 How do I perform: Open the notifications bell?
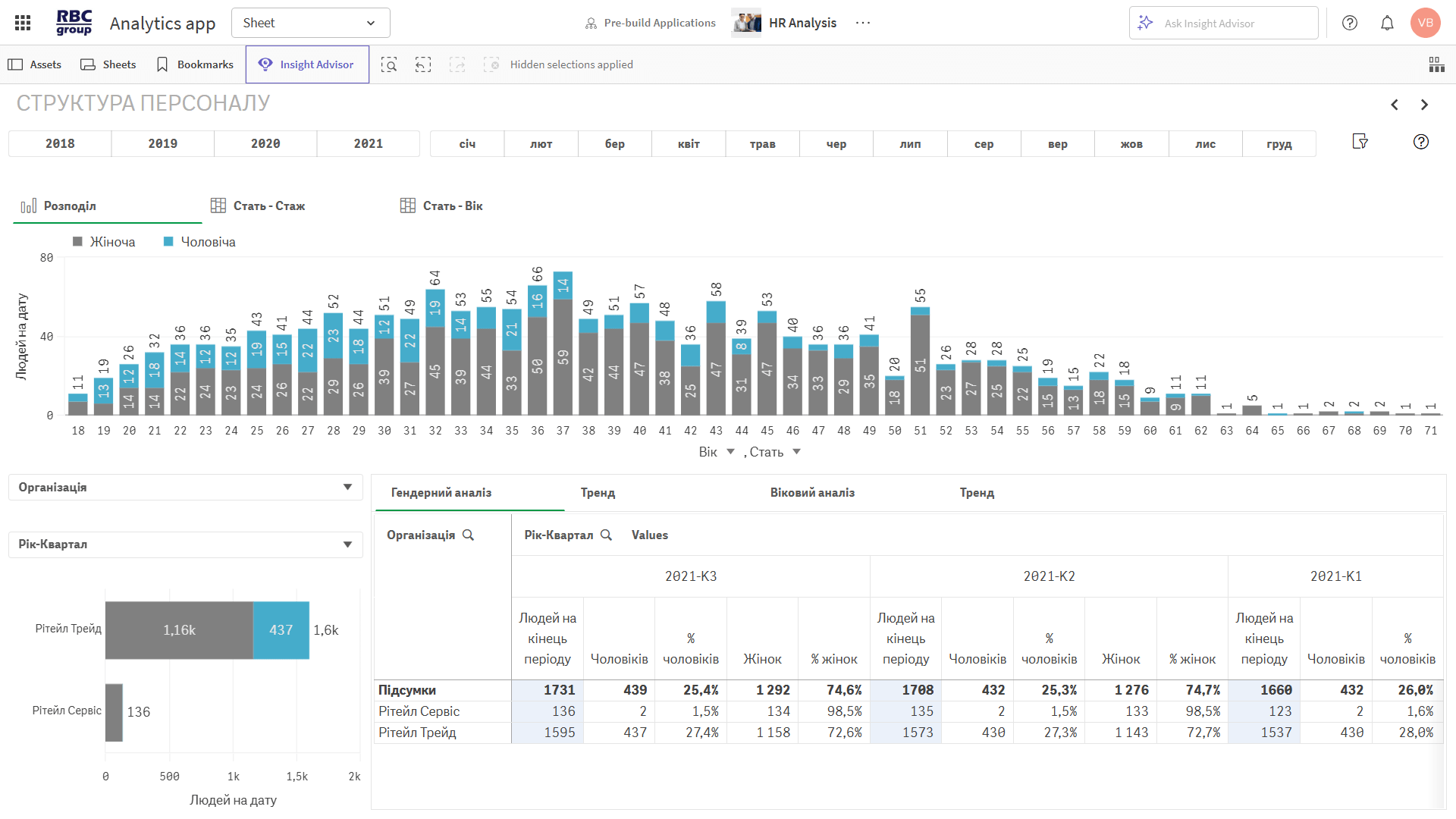(x=1387, y=23)
